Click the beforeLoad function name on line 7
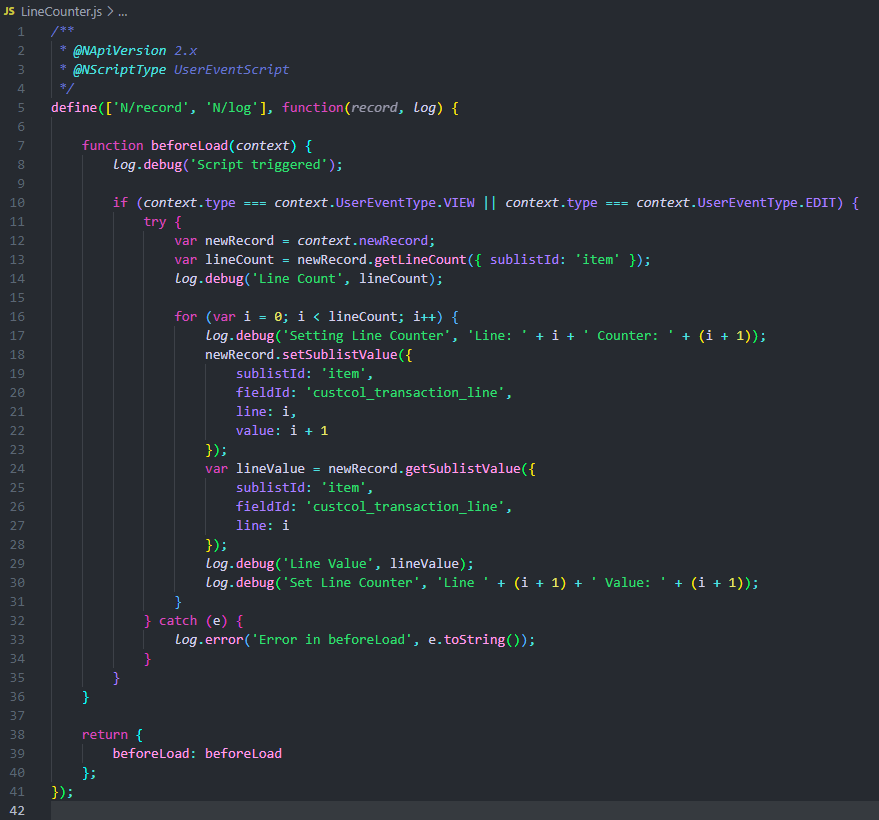 click(189, 146)
